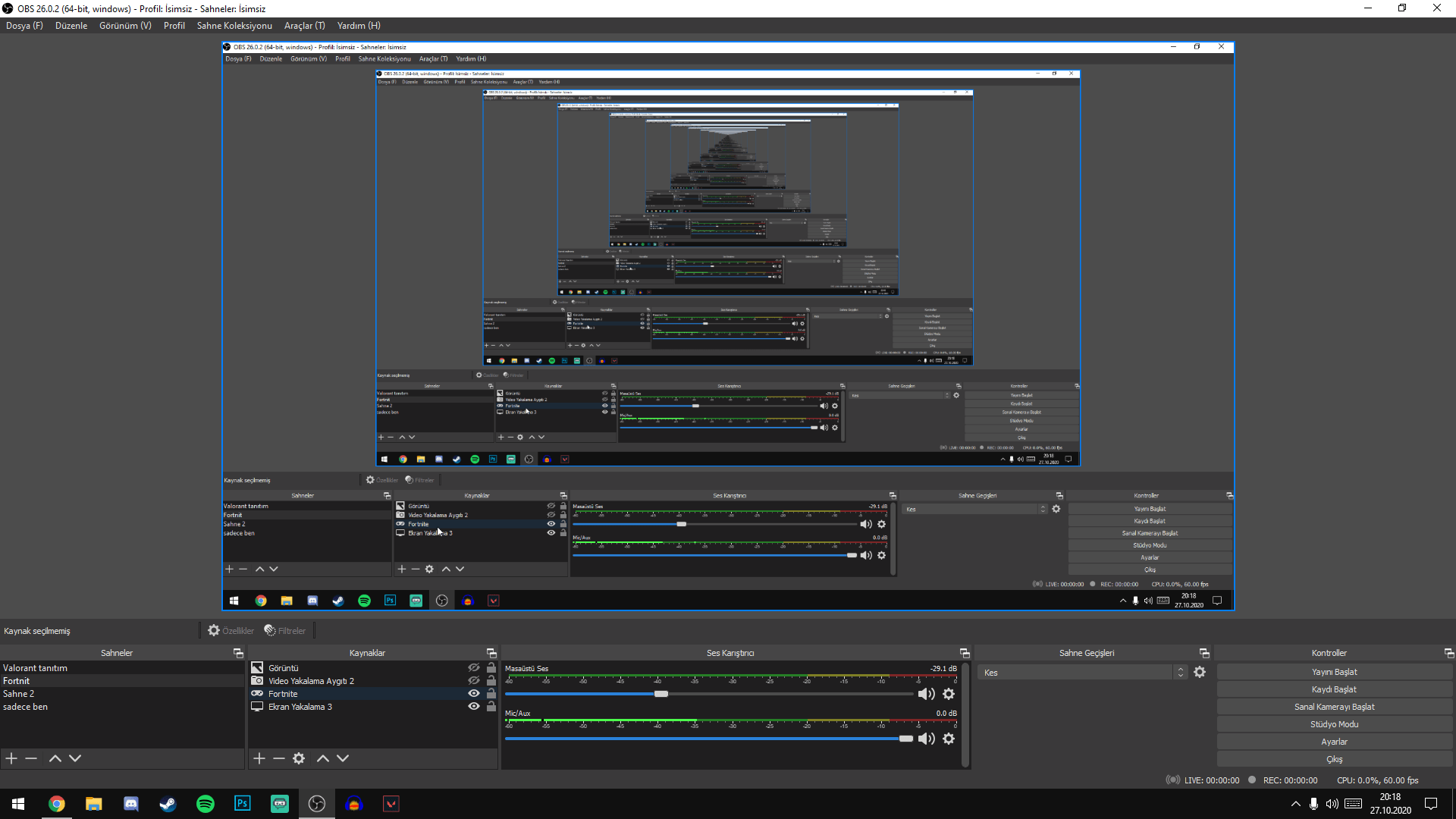Pop out the Ses Karıştırıcı dock
Screen dimensions: 1456x819
pyautogui.click(x=965, y=653)
